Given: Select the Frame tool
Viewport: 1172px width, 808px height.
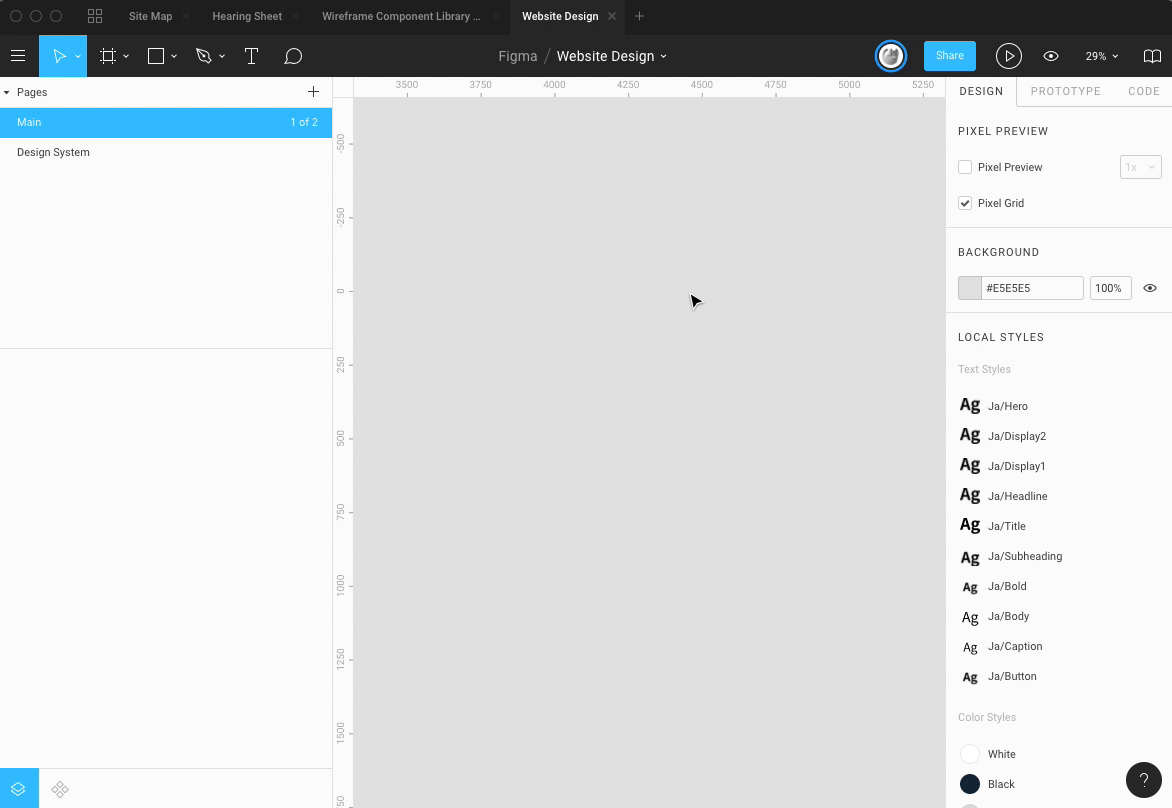Looking at the screenshot, I should point(108,56).
